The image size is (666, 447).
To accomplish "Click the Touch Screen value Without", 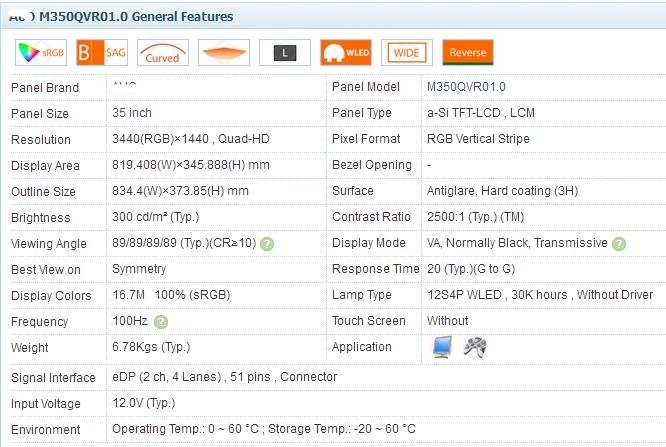I will pyautogui.click(x=448, y=321).
